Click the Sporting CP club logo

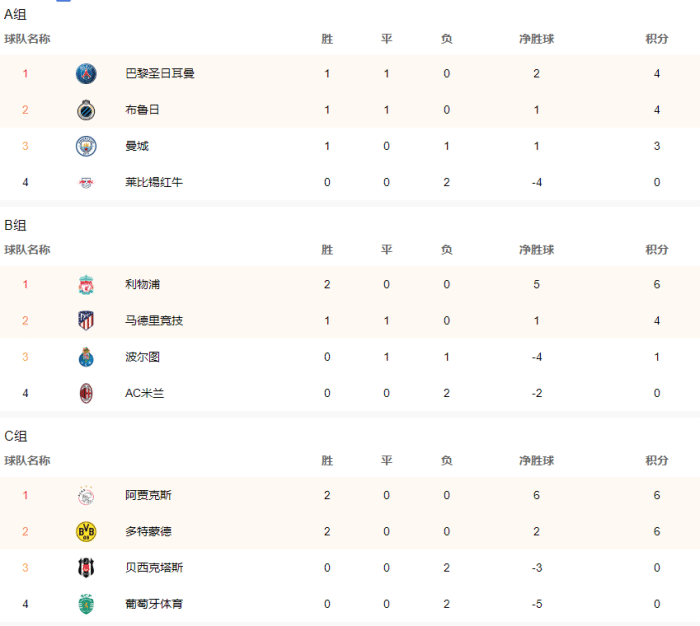coord(86,604)
